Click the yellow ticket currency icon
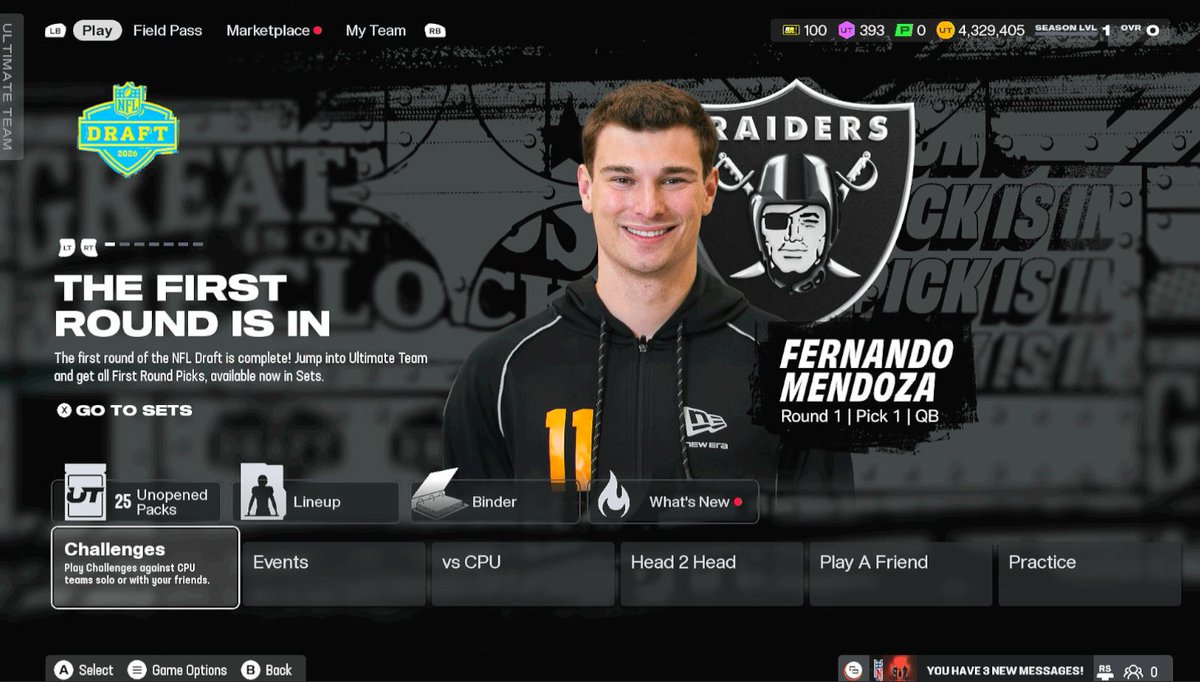Image resolution: width=1200 pixels, height=682 pixels. click(790, 30)
